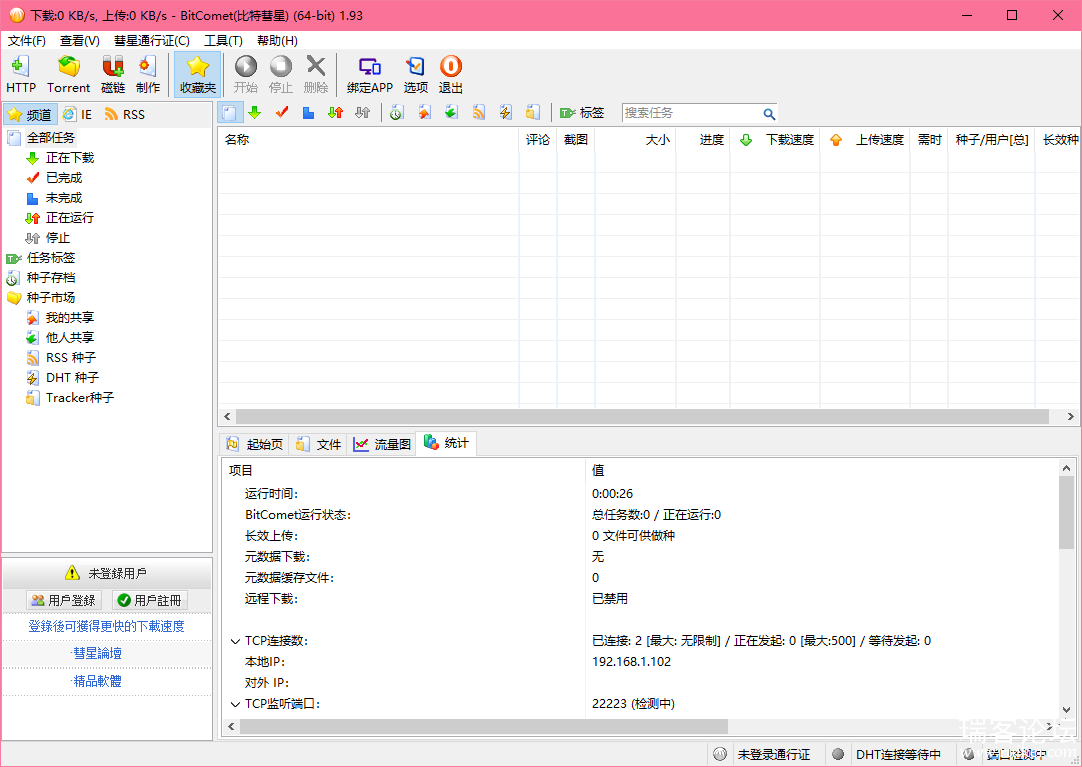Open the 工具(T) menu
1082x767 pixels.
pyautogui.click(x=223, y=41)
